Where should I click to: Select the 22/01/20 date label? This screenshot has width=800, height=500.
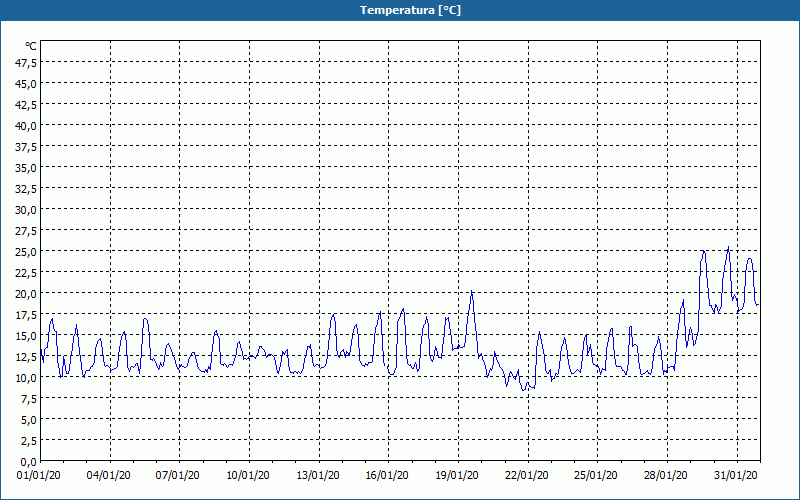(x=527, y=476)
